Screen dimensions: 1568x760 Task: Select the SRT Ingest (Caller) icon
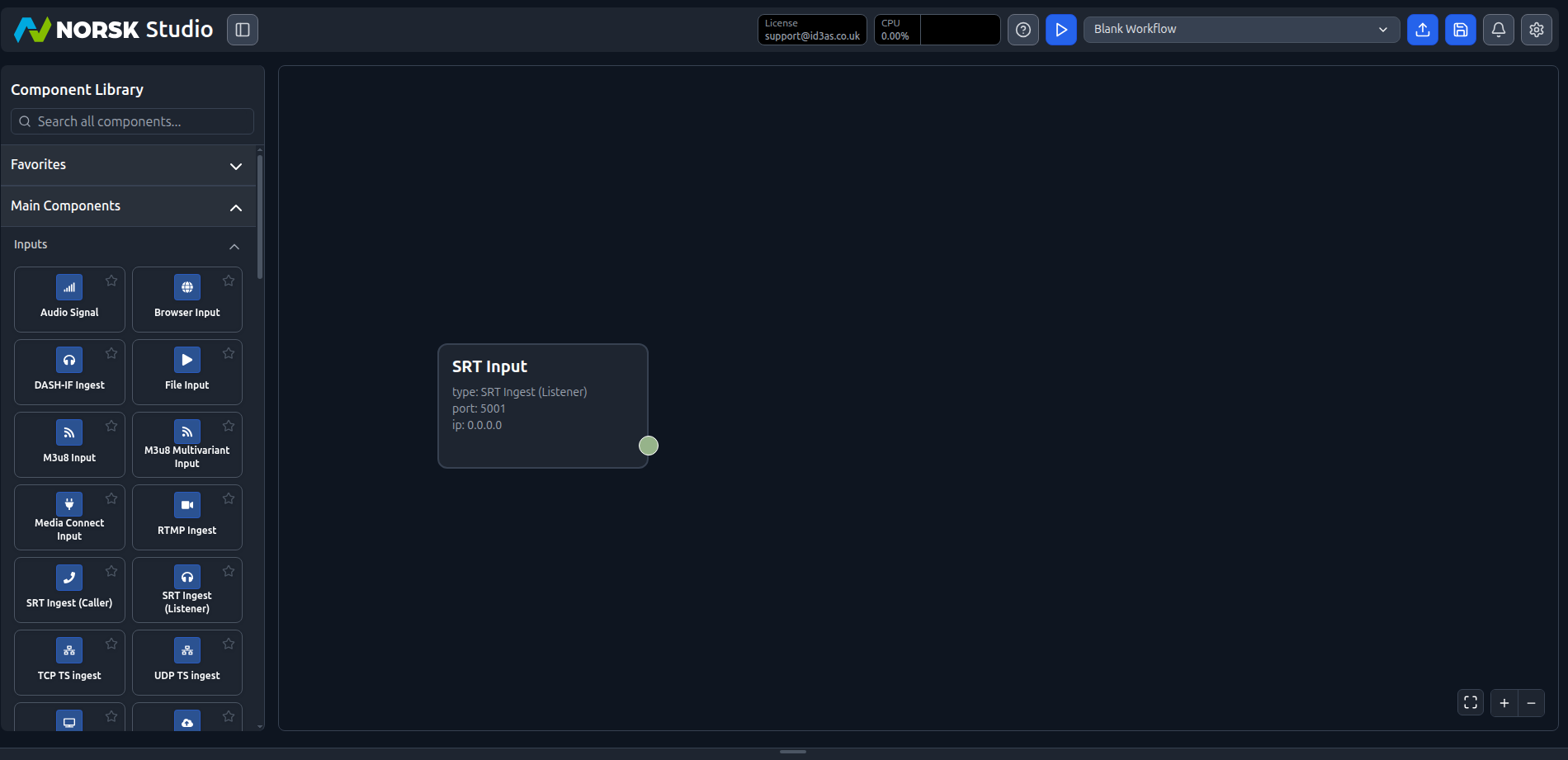(x=69, y=578)
